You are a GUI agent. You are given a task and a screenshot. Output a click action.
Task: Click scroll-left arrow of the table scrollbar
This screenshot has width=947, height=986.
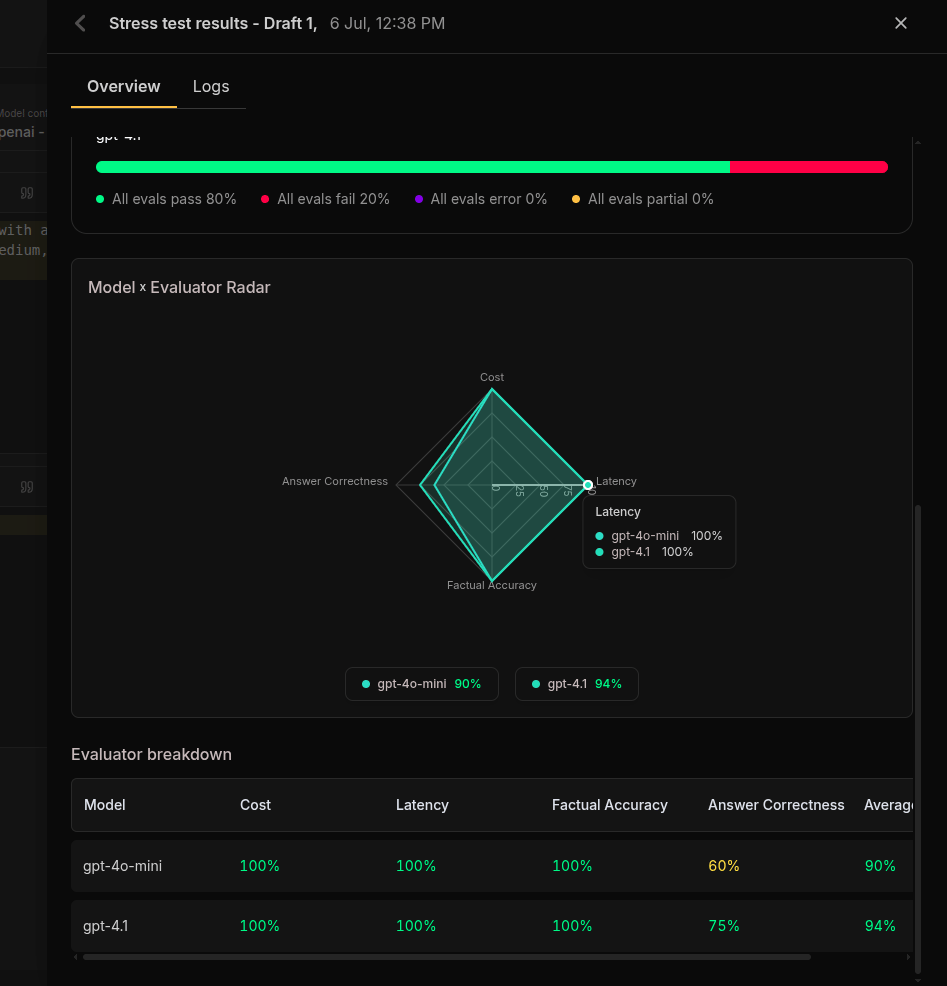tap(76, 957)
